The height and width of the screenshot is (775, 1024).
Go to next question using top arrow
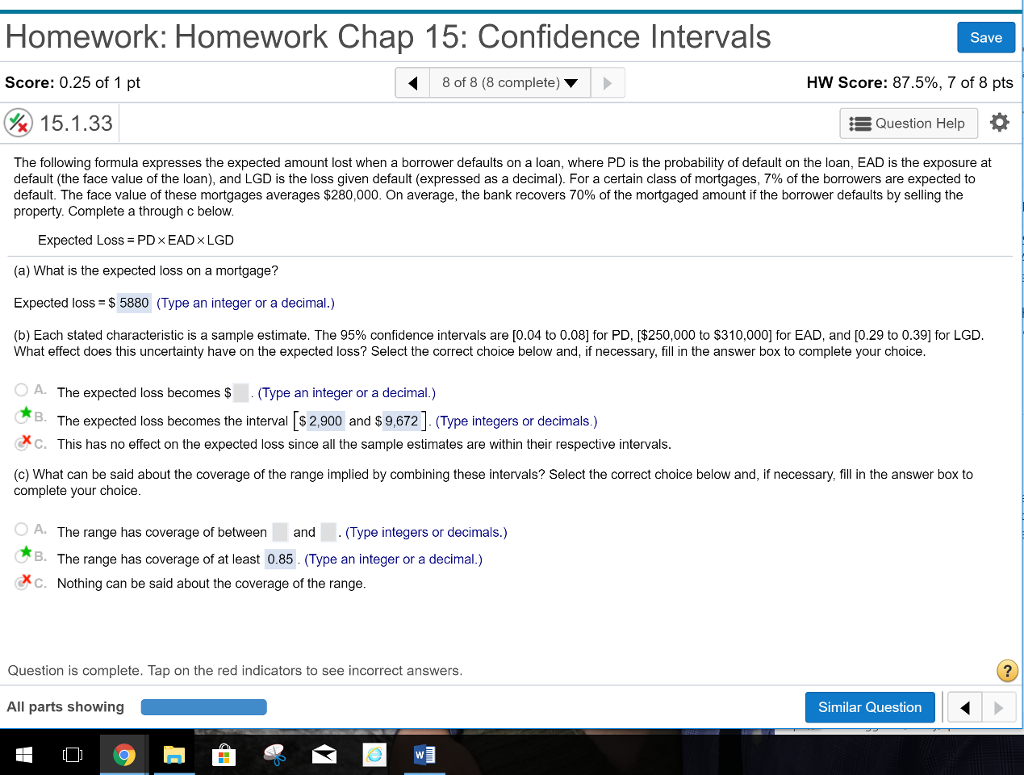(607, 83)
